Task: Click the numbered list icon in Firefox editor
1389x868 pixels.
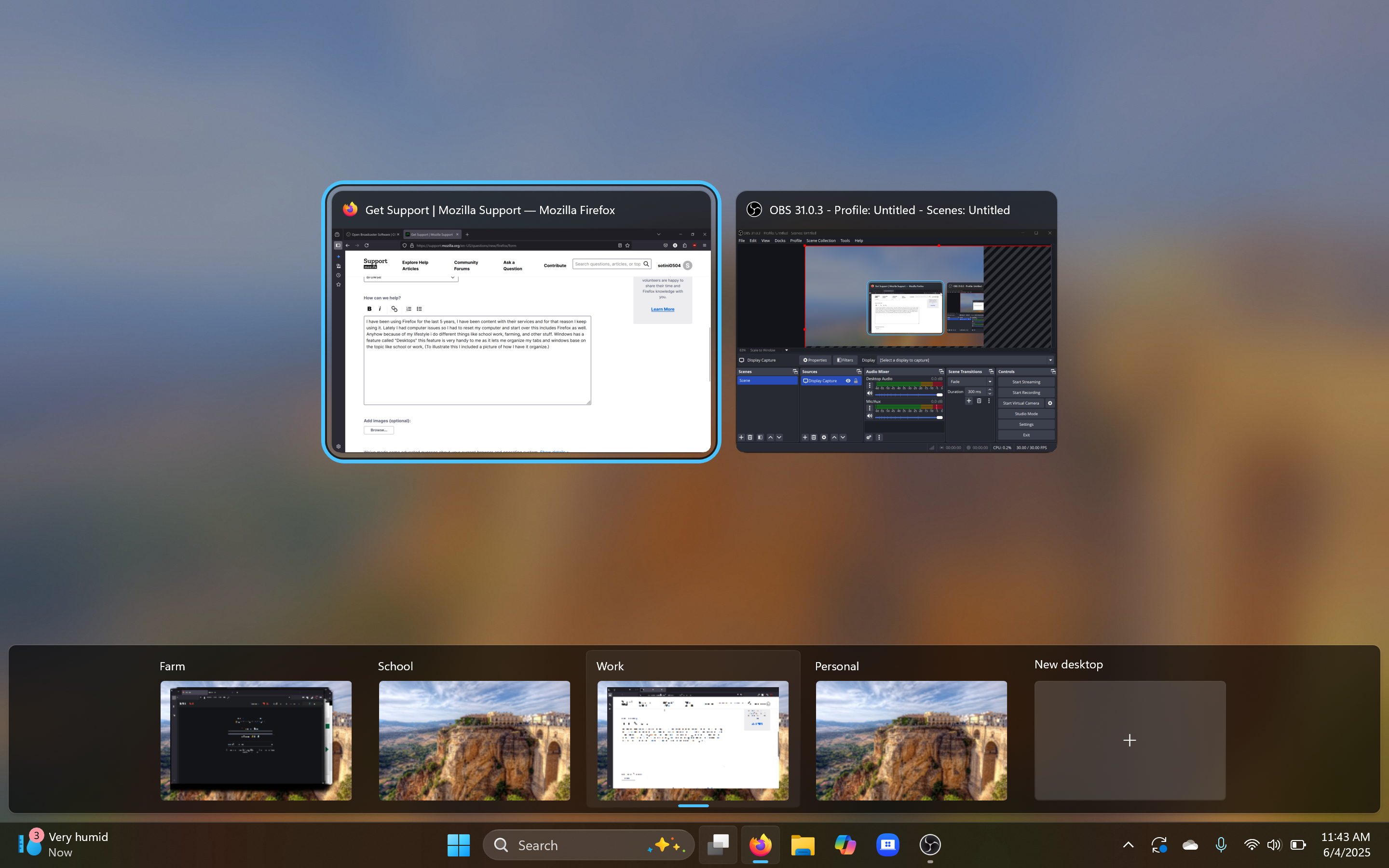Action: (x=409, y=309)
